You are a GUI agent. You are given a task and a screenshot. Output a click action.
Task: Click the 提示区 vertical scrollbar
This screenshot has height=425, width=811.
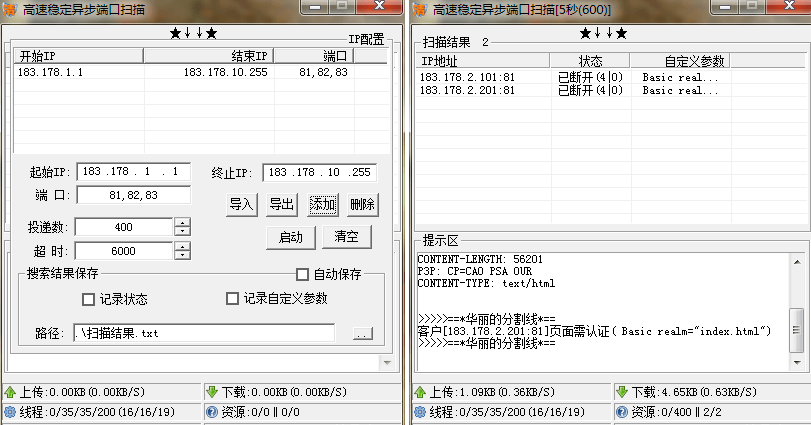795,322
